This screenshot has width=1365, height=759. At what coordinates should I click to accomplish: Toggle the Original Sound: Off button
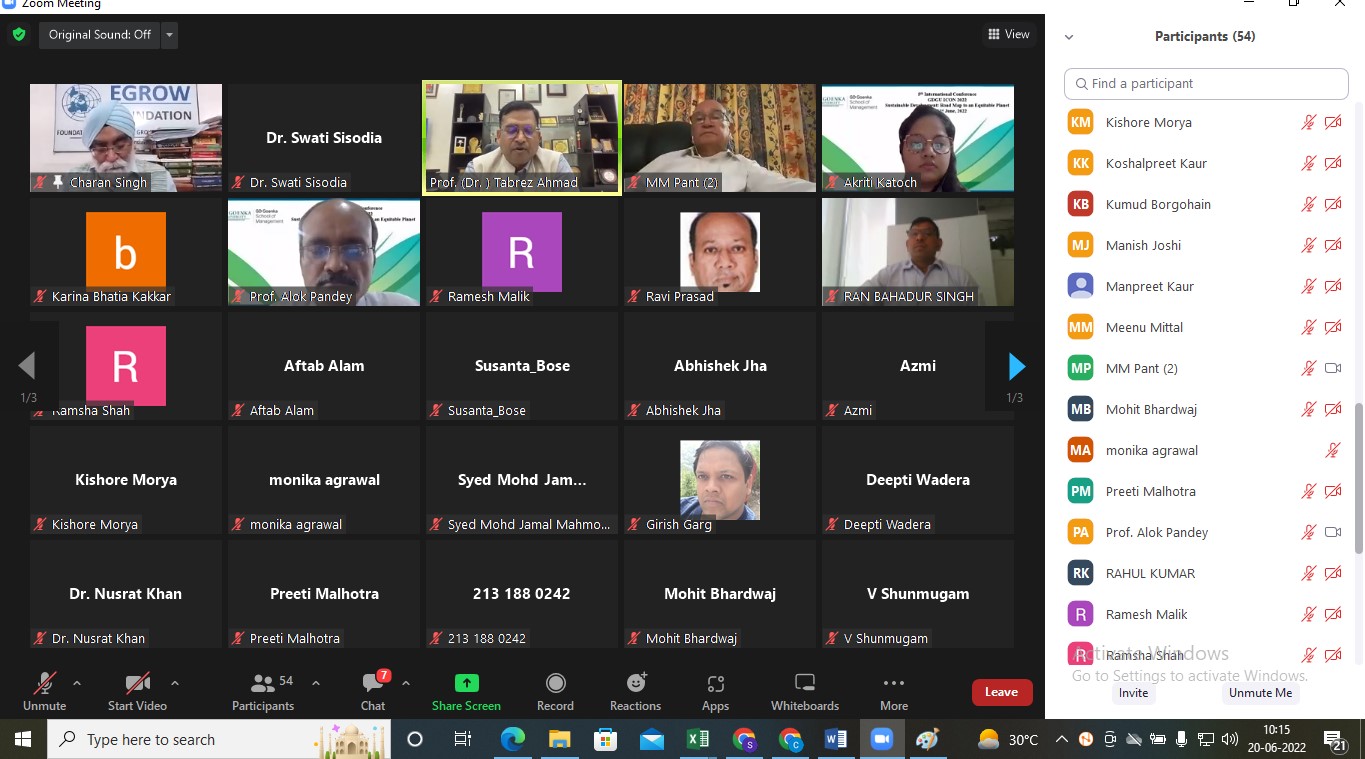coord(100,35)
